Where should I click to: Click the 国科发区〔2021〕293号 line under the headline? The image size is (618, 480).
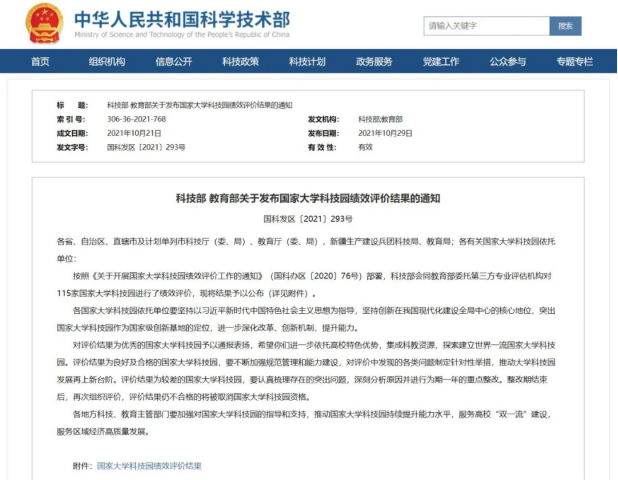pos(307,218)
